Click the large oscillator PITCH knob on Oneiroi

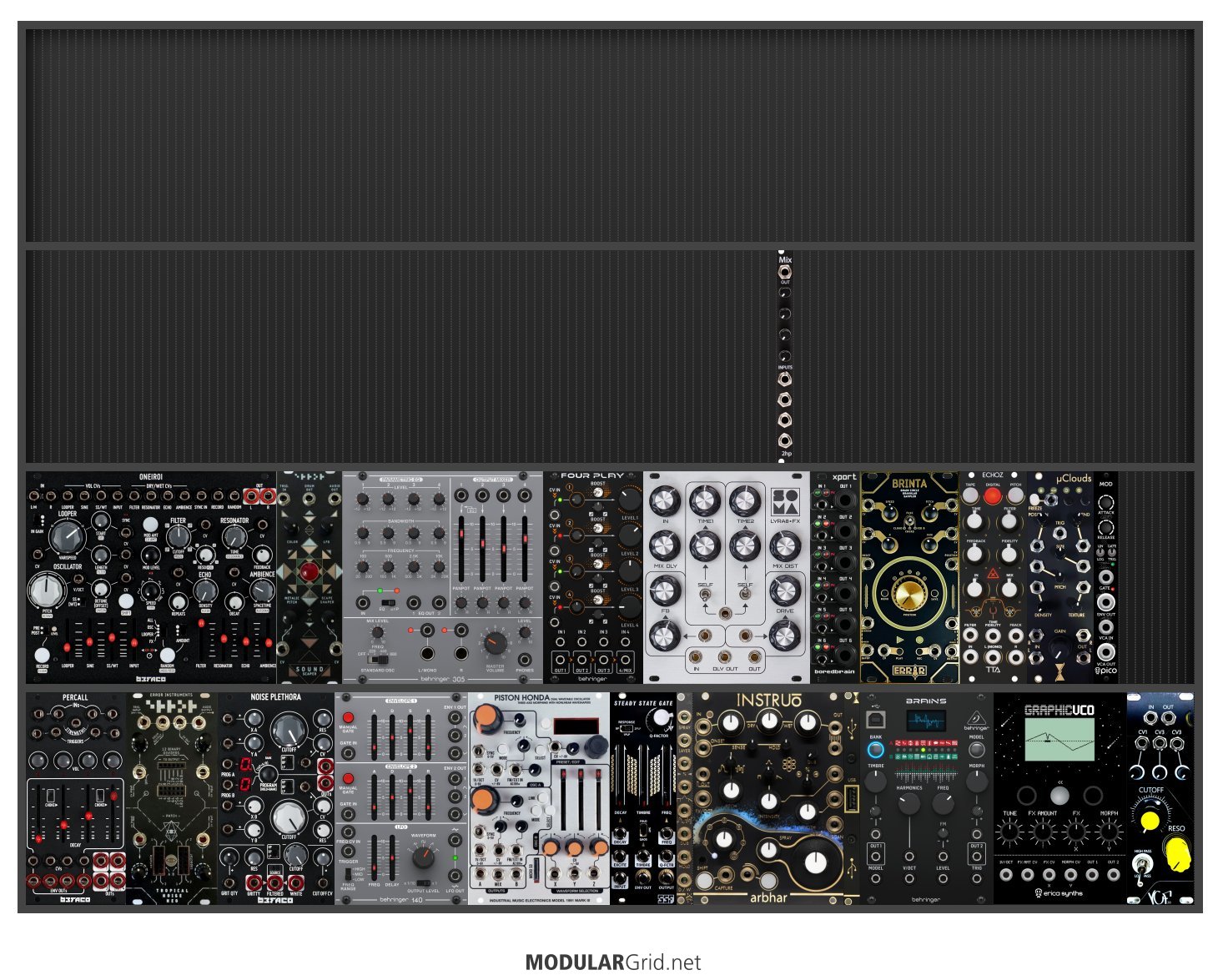(46, 591)
